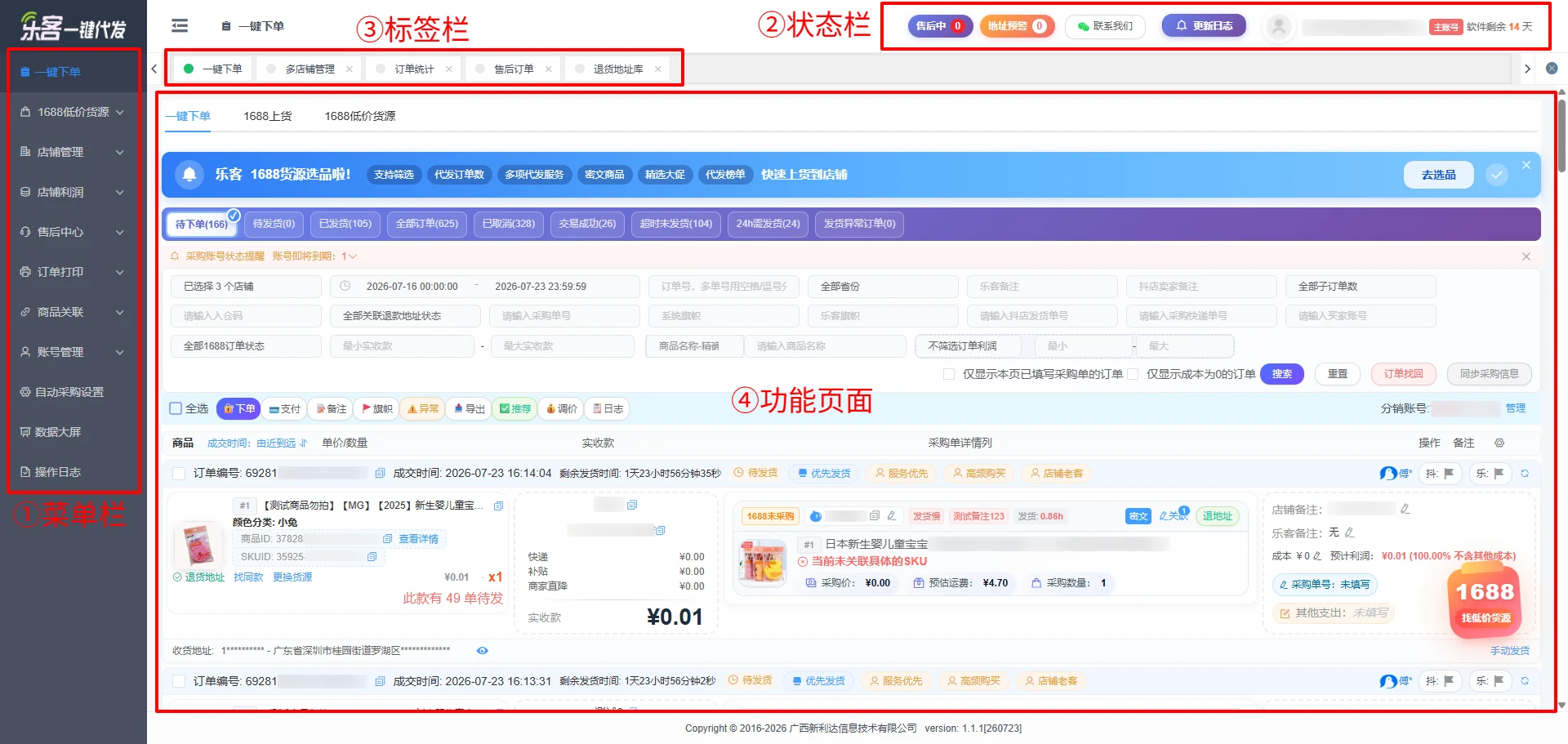Edit 成本 ¥0 with the pencil icon
This screenshot has height=744, width=1568.
(1317, 556)
